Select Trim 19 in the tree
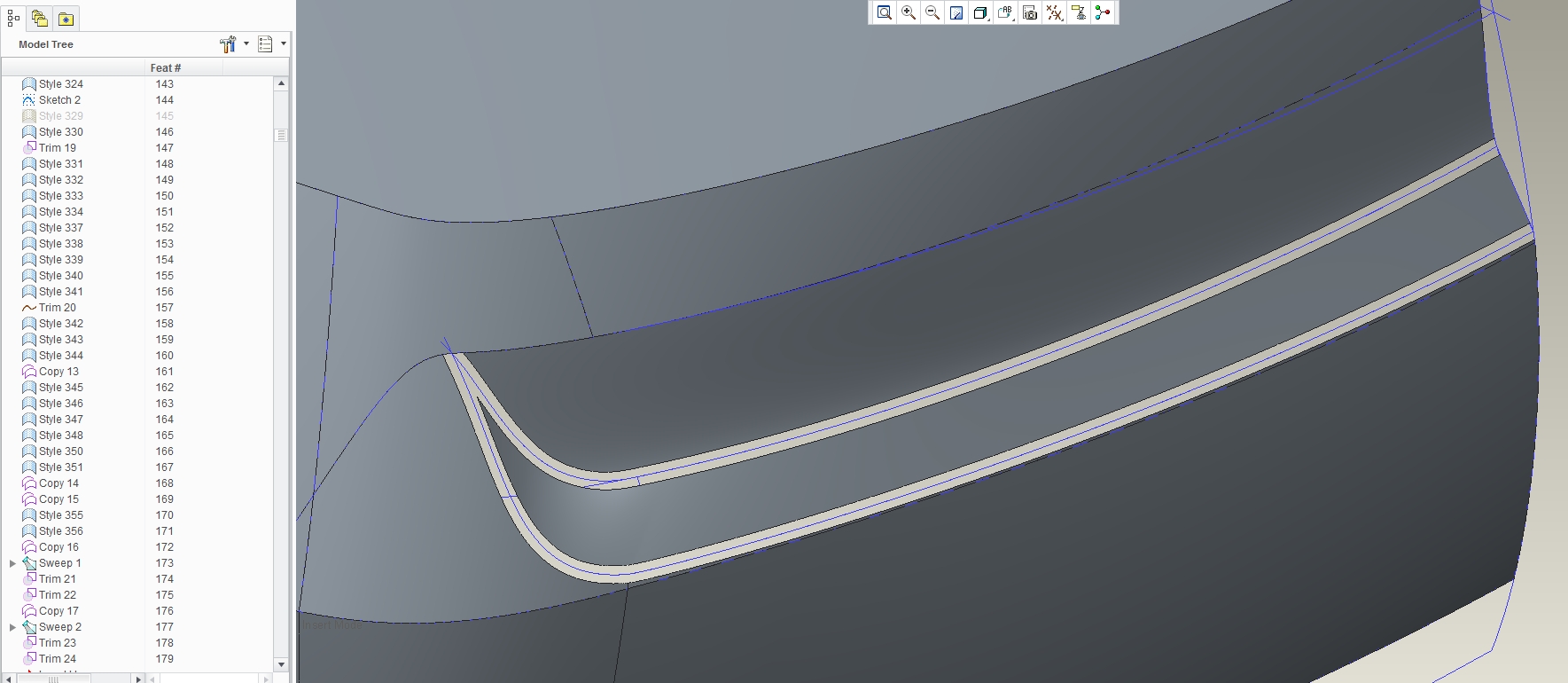The image size is (1568, 683). [x=58, y=148]
